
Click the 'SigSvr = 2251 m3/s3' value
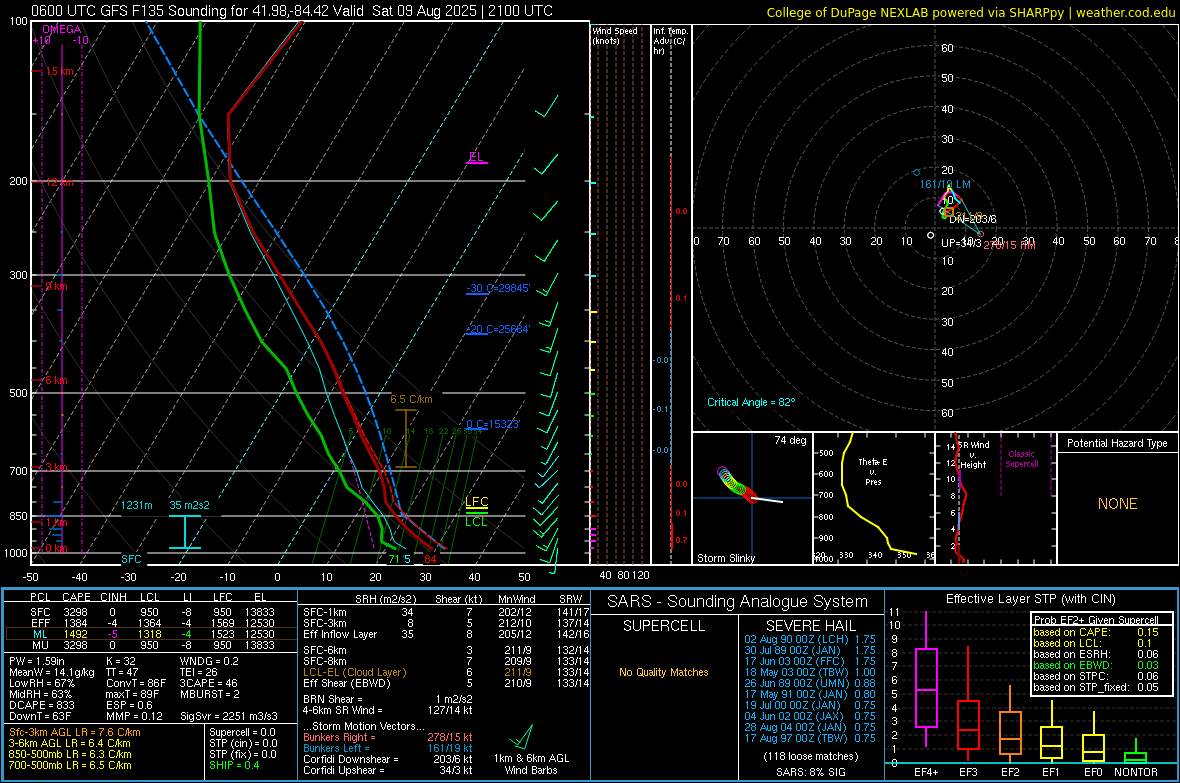pos(229,716)
